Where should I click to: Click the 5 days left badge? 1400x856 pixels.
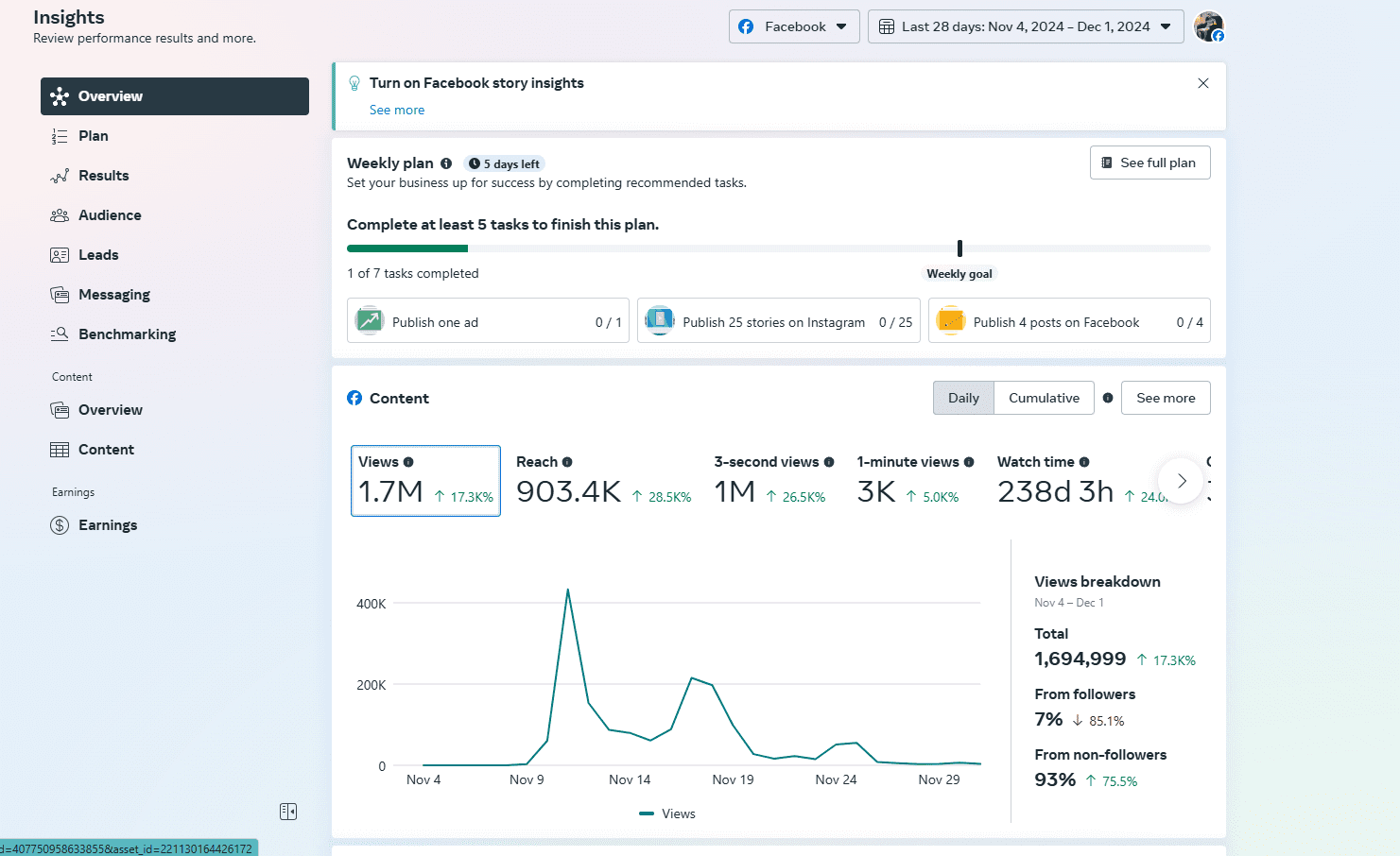tap(505, 163)
